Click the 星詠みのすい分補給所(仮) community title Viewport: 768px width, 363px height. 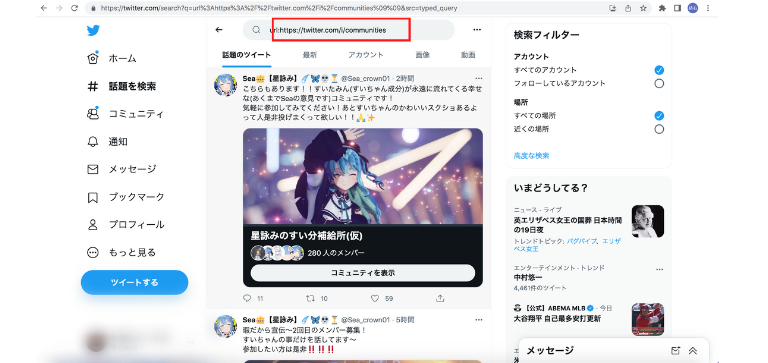307,236
